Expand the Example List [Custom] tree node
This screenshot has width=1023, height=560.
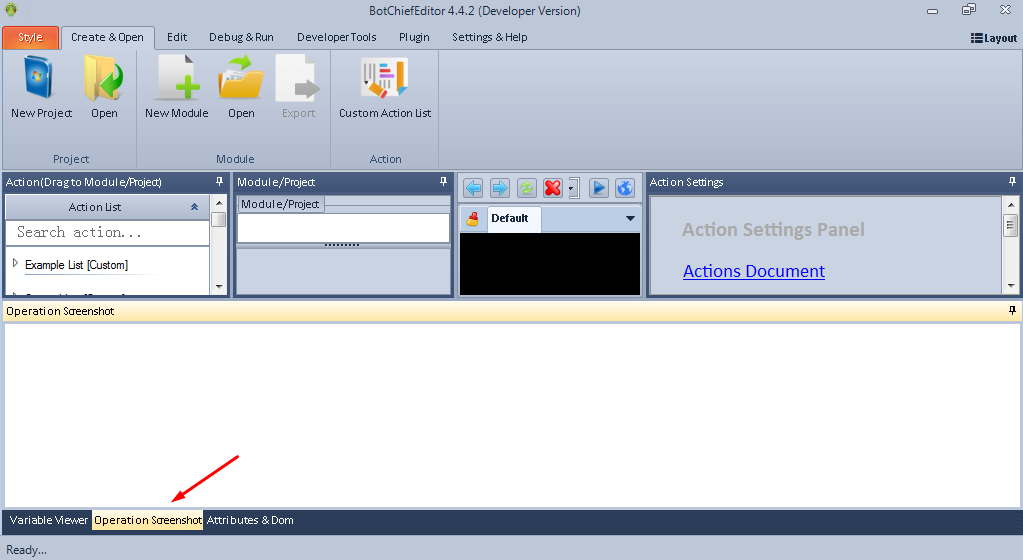[15, 264]
